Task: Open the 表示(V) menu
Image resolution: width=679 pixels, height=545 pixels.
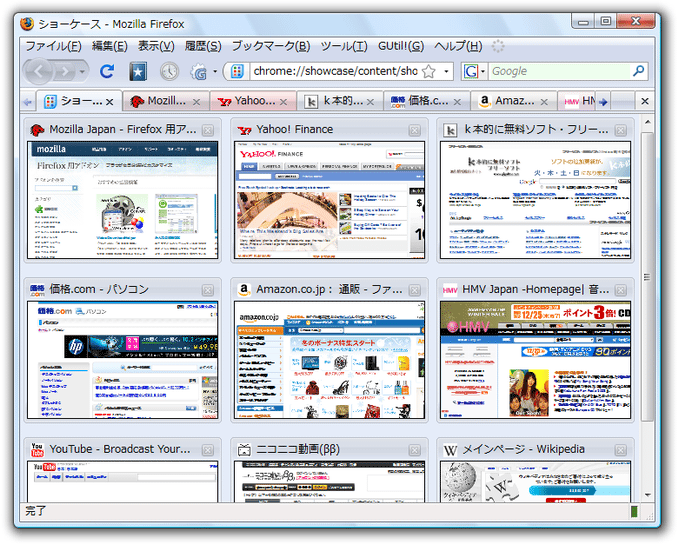Action: click(156, 46)
